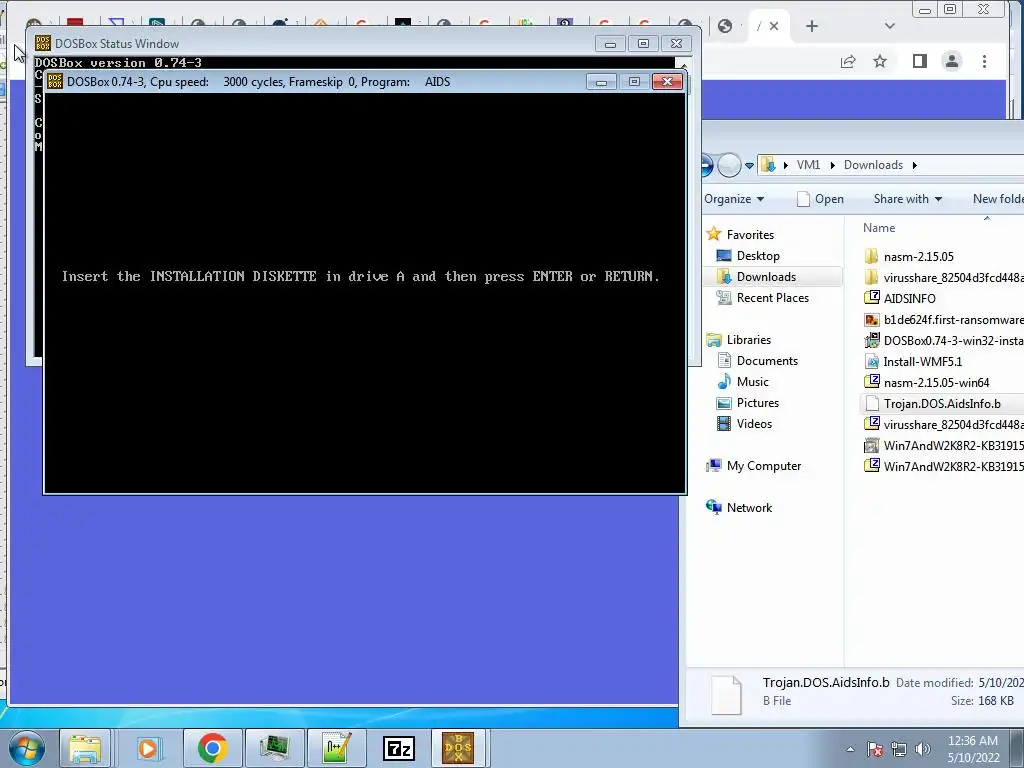Select Downloads in the navigation pane

(x=756, y=277)
